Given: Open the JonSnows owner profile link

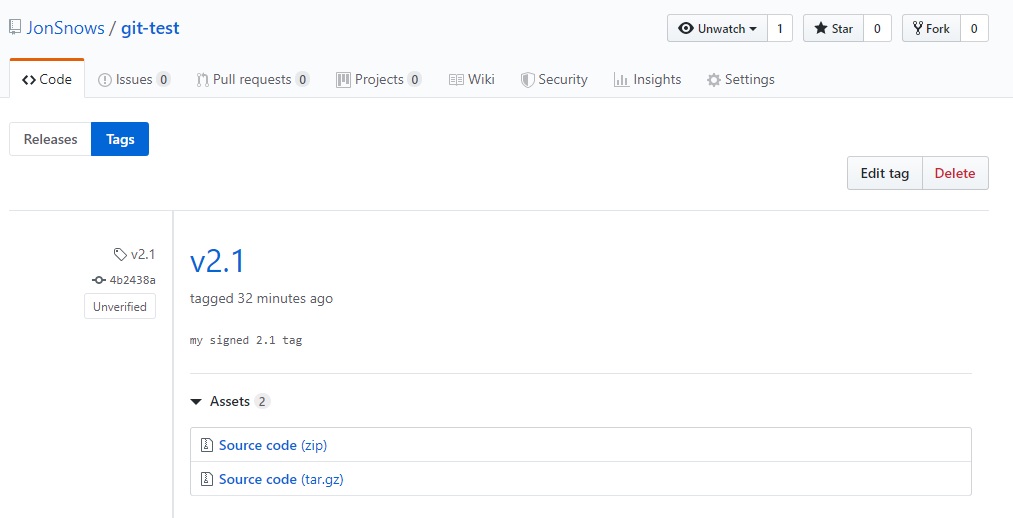Looking at the screenshot, I should [65, 28].
